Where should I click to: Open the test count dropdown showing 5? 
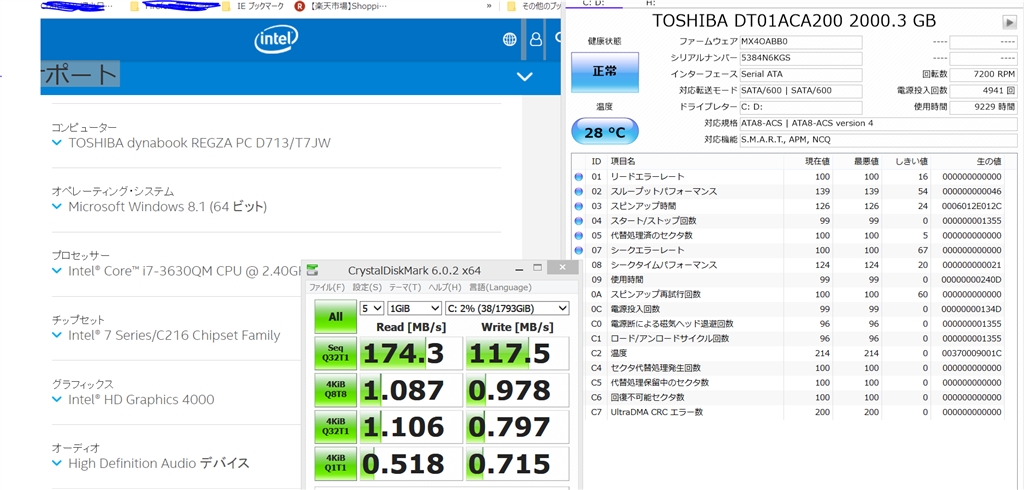tap(372, 308)
